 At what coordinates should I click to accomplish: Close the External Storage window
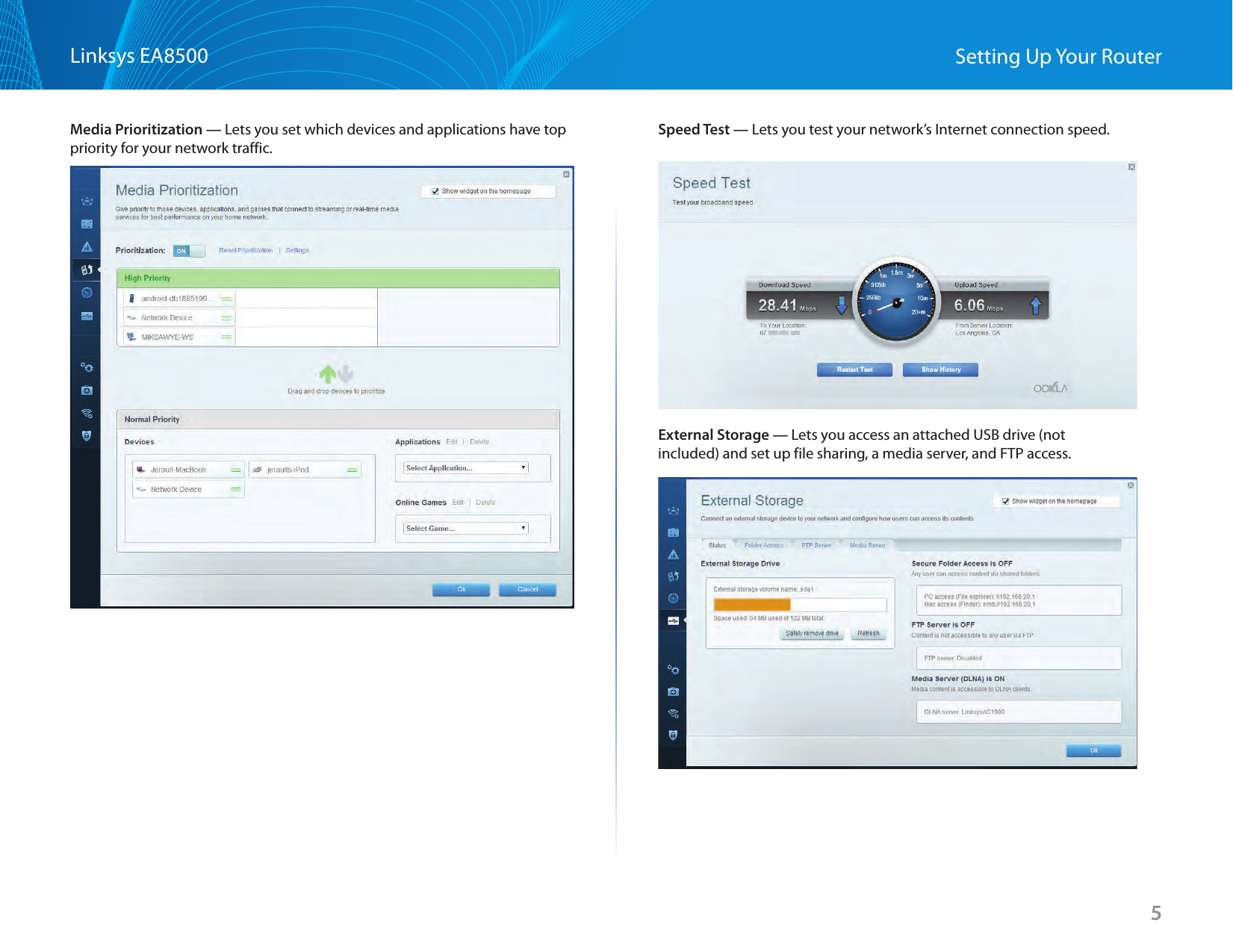pos(1131,485)
